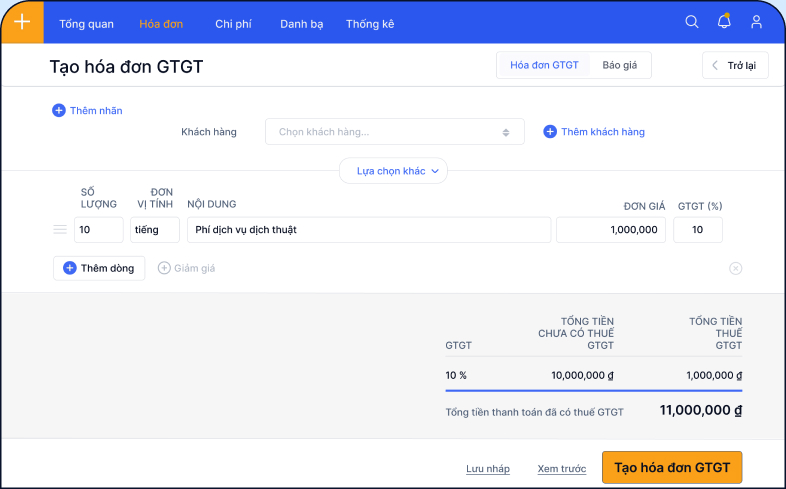
Task: Switch to Hóa đơn GTGT mode
Action: click(544, 65)
